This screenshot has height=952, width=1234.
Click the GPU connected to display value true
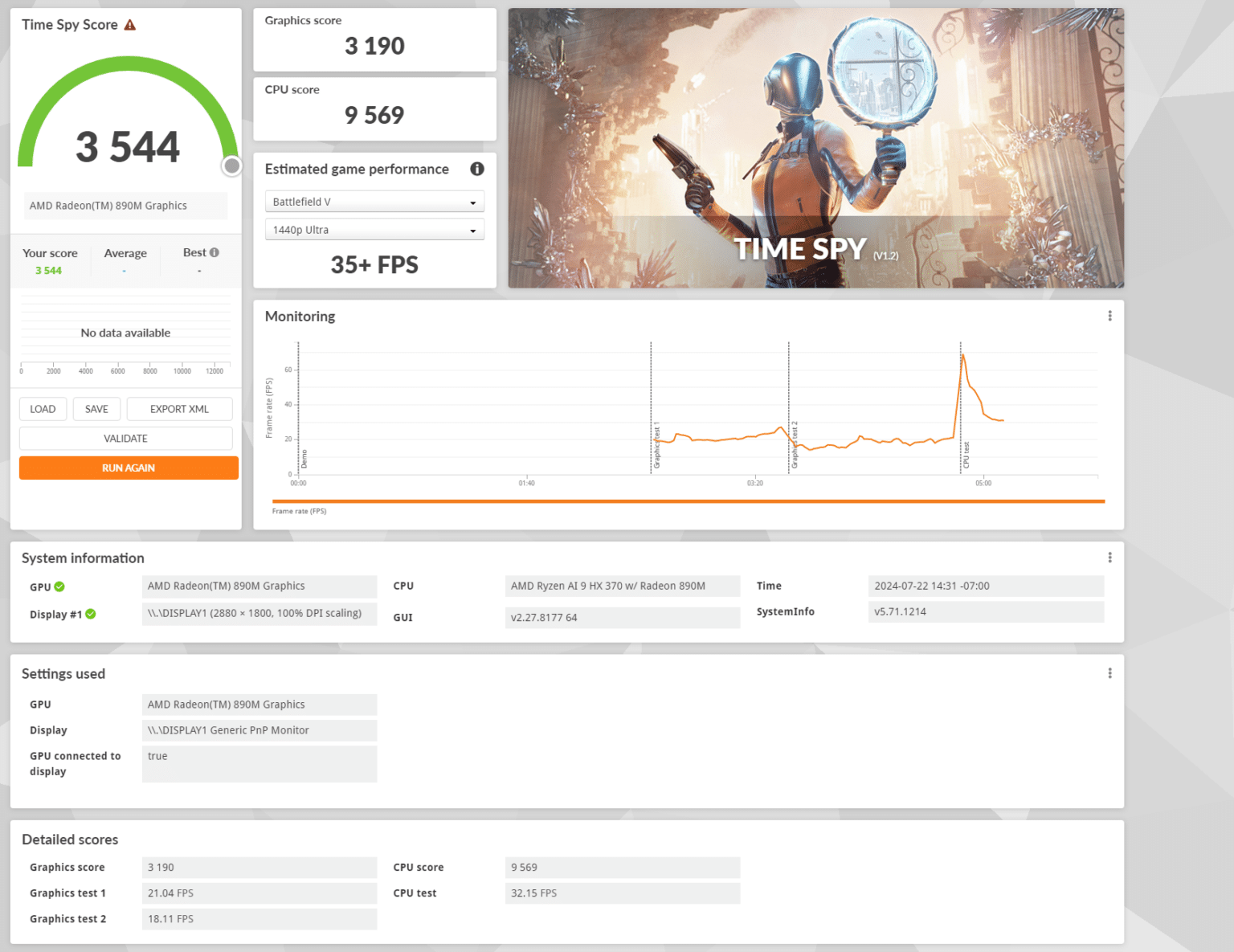click(x=259, y=764)
